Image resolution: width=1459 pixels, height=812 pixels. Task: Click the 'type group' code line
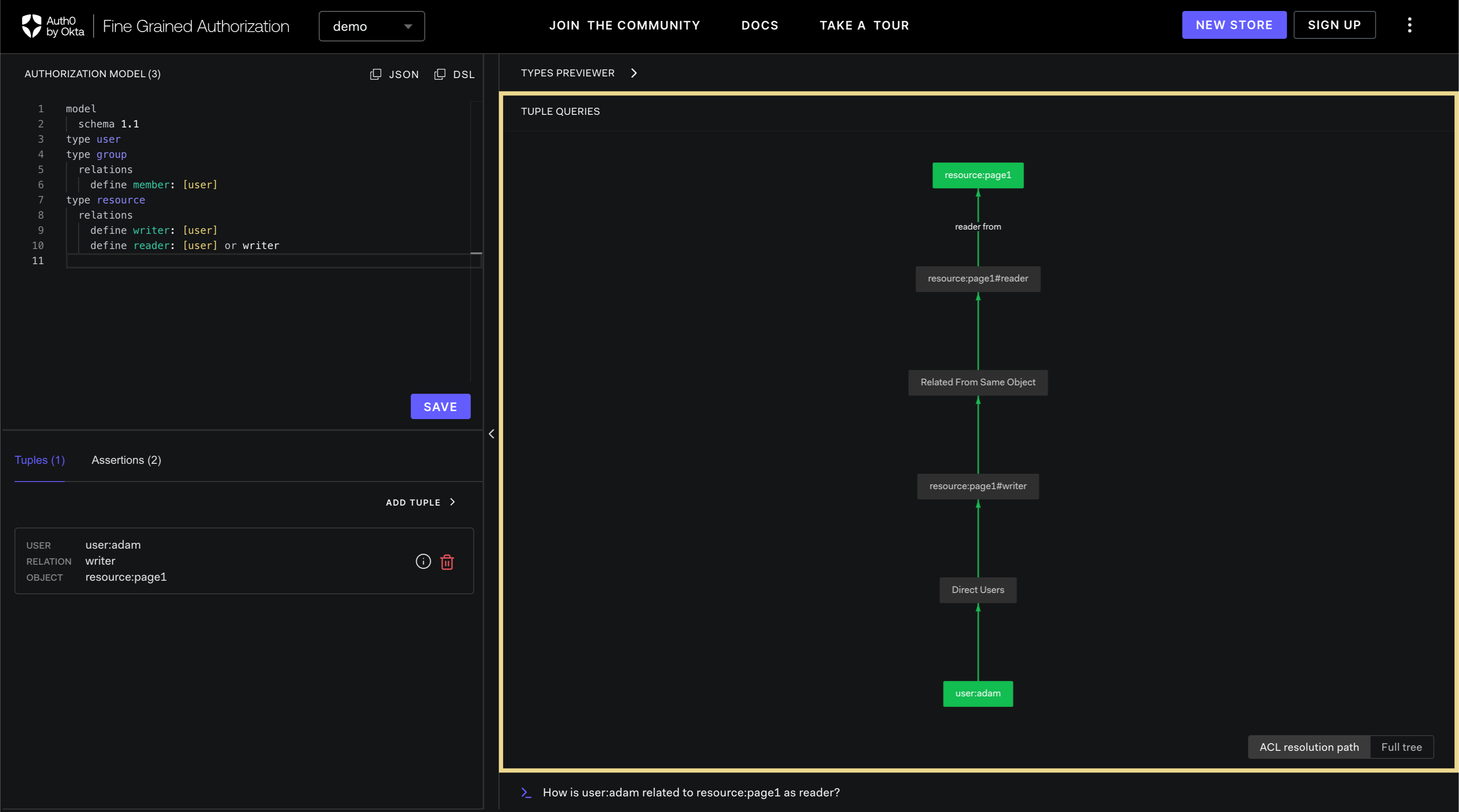point(96,154)
